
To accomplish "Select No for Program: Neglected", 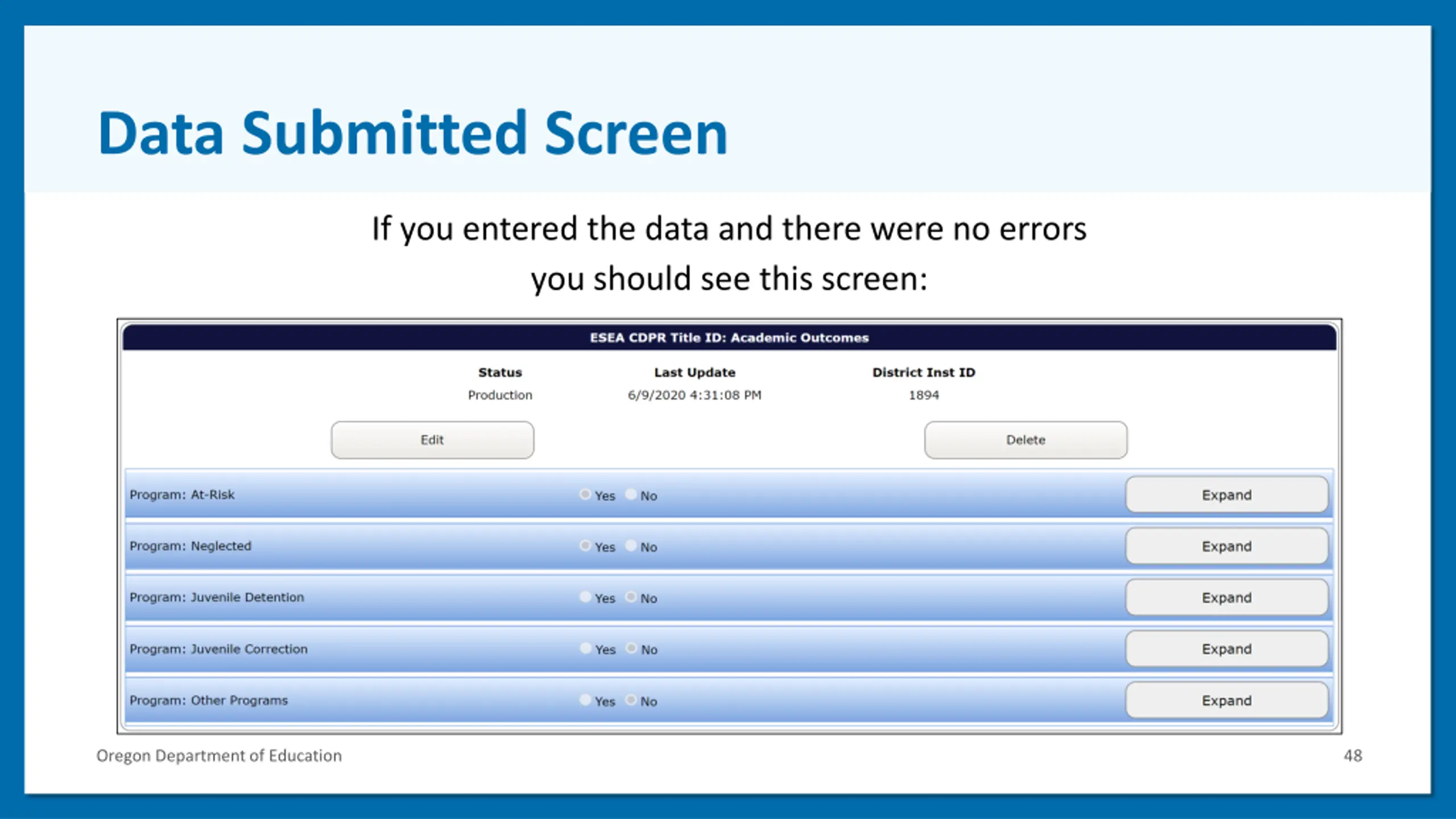I will 631,545.
